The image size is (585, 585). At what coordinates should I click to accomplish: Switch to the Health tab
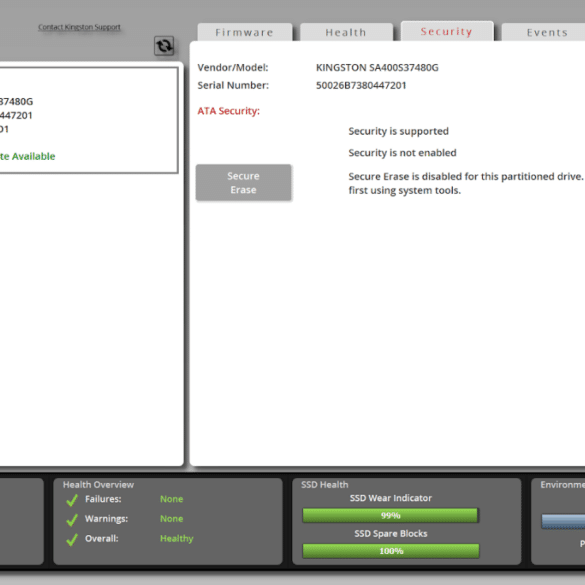[346, 32]
